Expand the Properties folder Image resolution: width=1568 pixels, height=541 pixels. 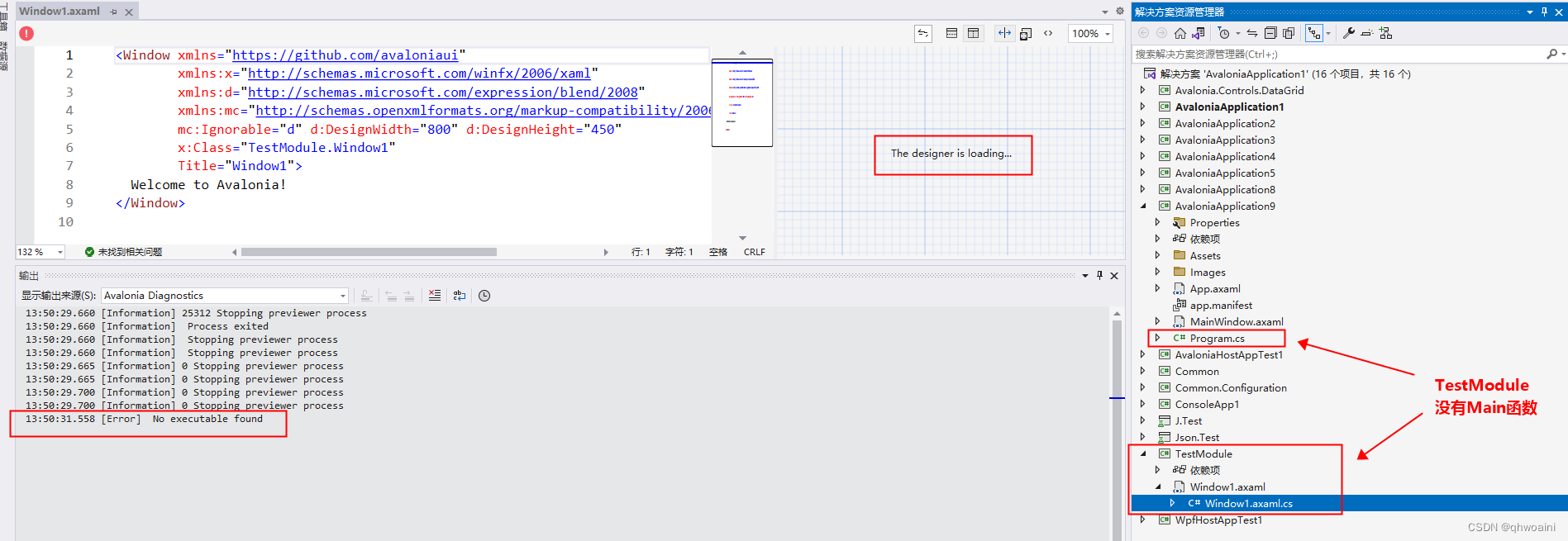pyautogui.click(x=1157, y=223)
